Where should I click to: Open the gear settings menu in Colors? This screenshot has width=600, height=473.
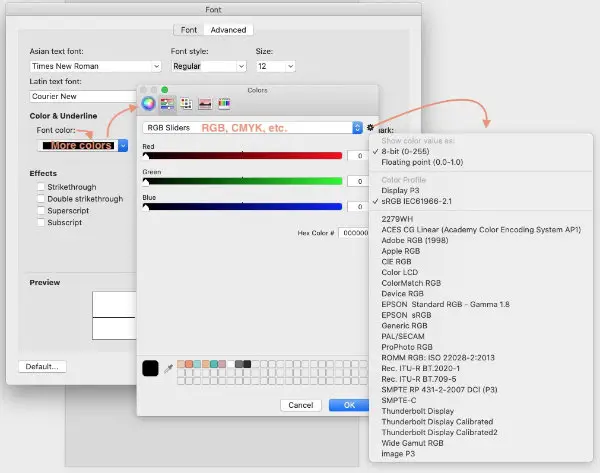click(x=370, y=127)
